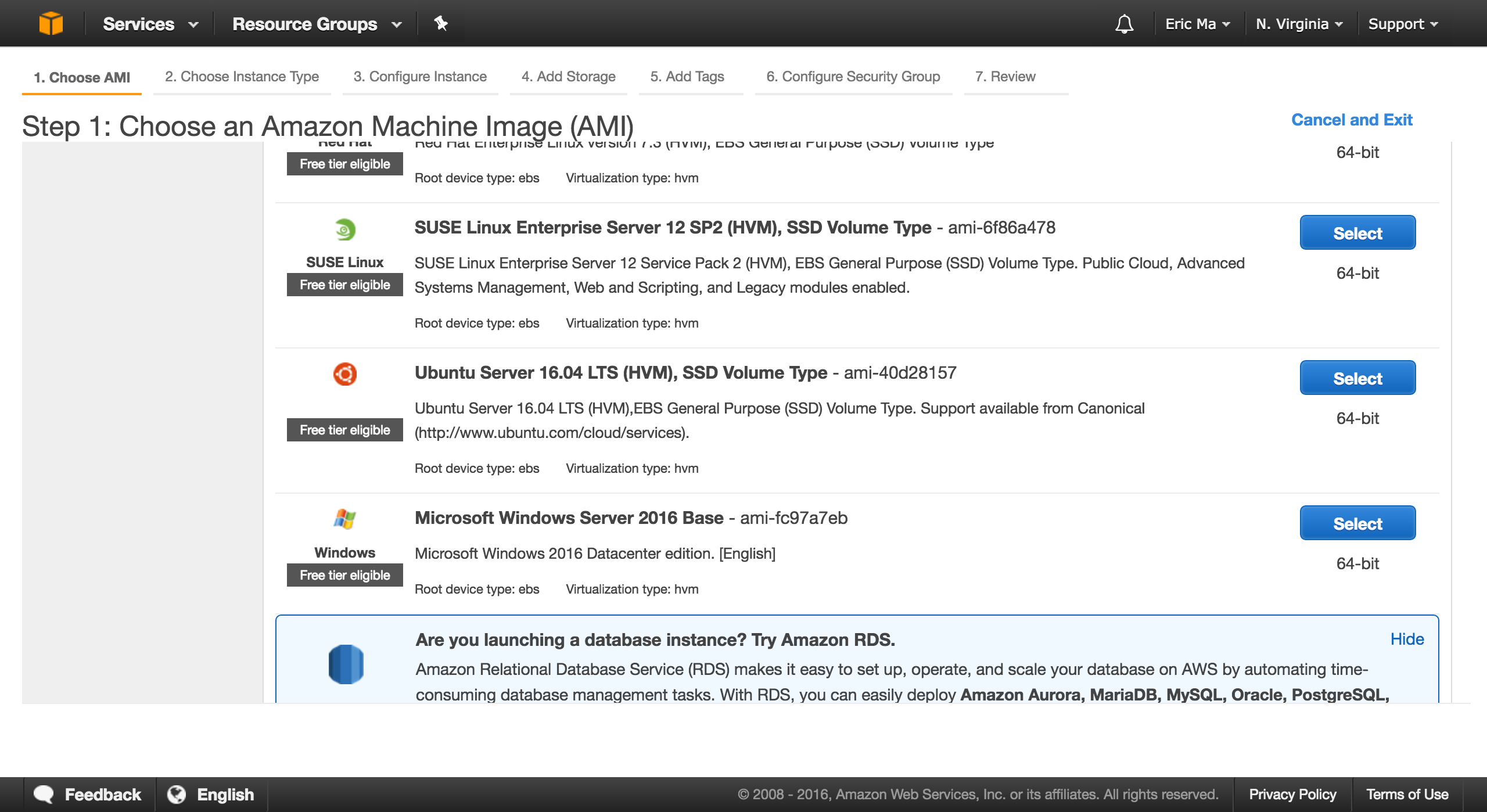Click the AWS cube logo
1487x812 pixels.
[x=51, y=24]
